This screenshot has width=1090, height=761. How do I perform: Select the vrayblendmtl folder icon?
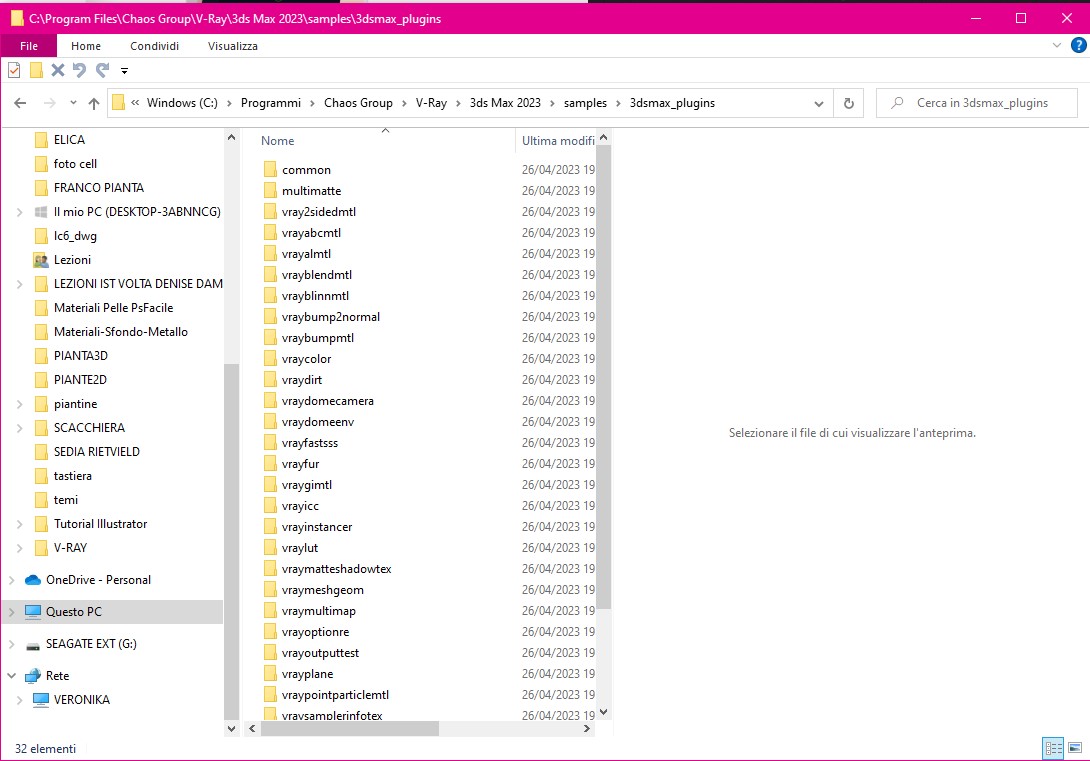(x=270, y=275)
